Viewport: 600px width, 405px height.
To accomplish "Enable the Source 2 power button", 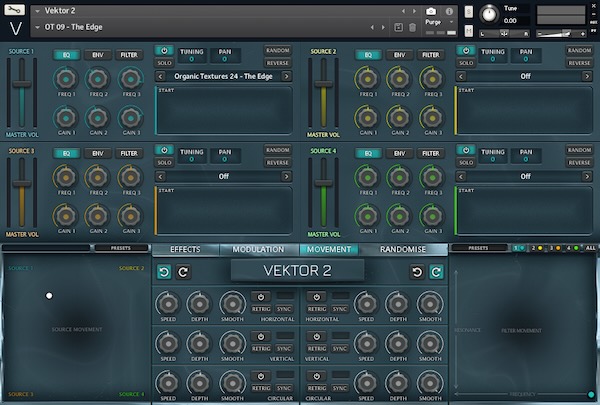I will [466, 50].
